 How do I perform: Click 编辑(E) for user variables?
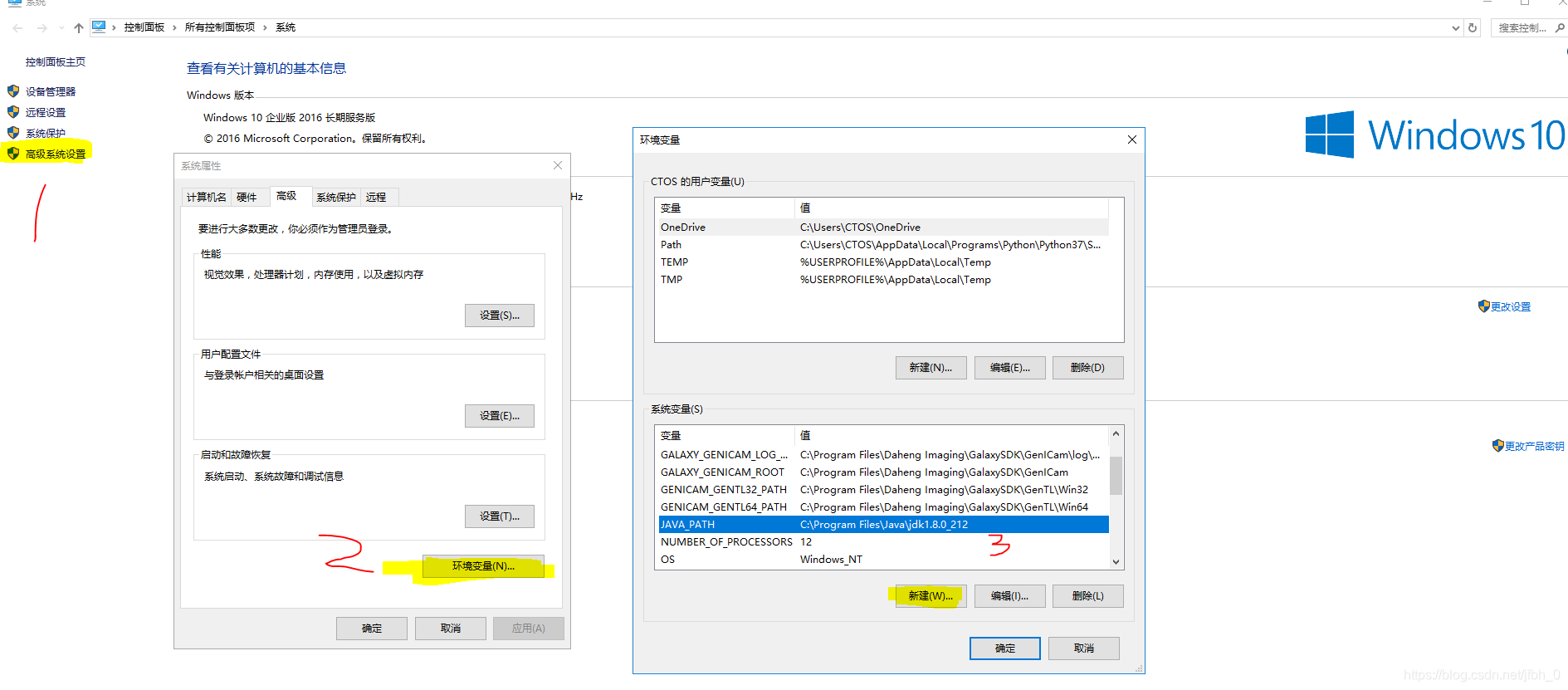(1009, 367)
